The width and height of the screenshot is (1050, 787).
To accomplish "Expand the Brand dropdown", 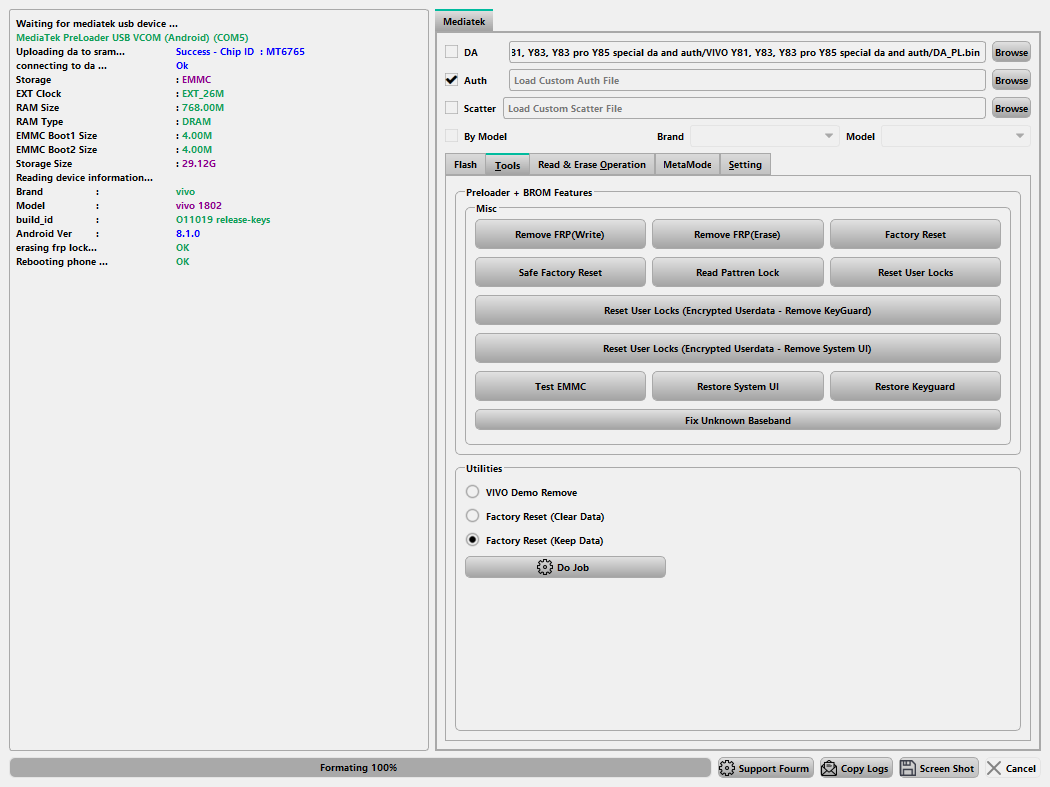I will pyautogui.click(x=764, y=136).
